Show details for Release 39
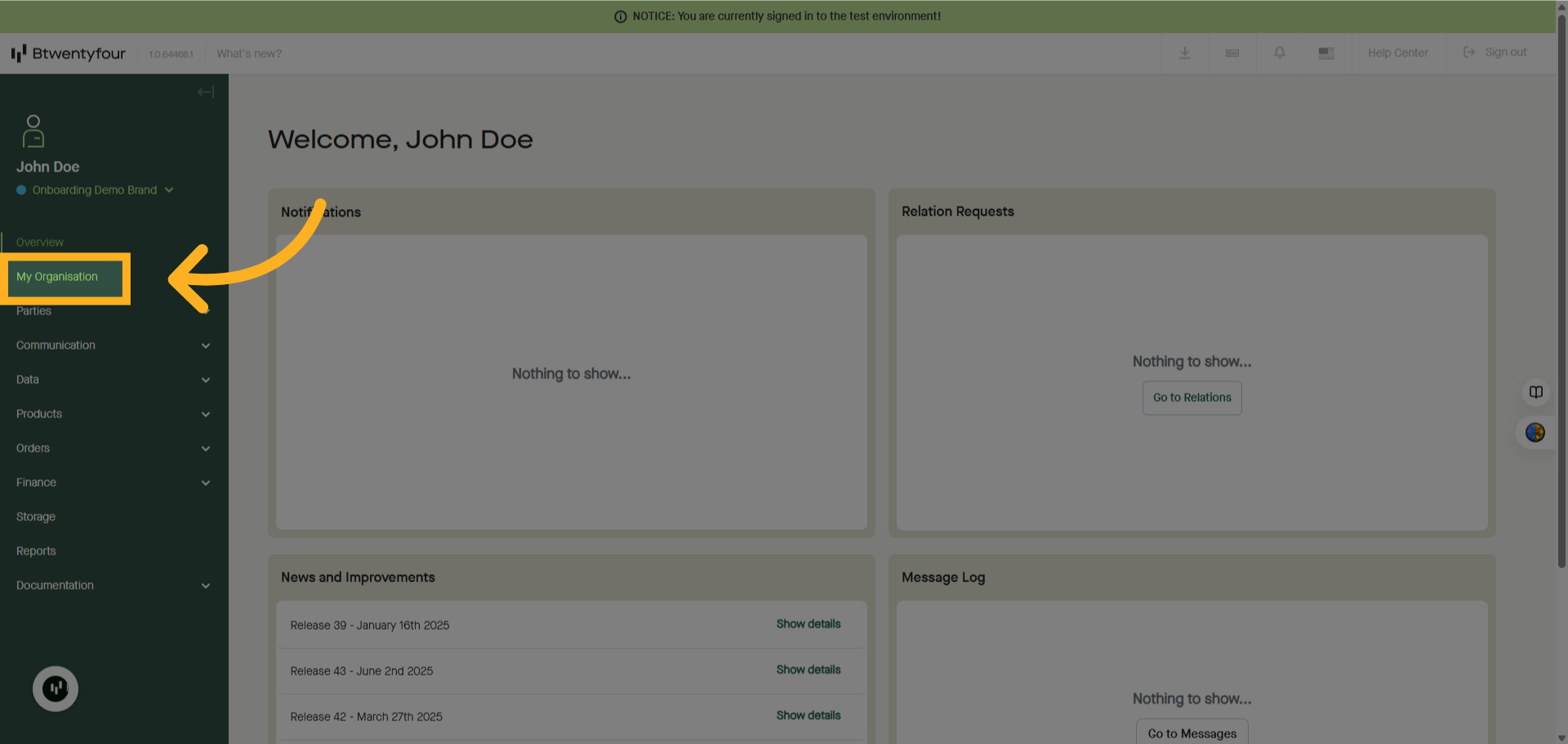The width and height of the screenshot is (1568, 744). coord(808,624)
